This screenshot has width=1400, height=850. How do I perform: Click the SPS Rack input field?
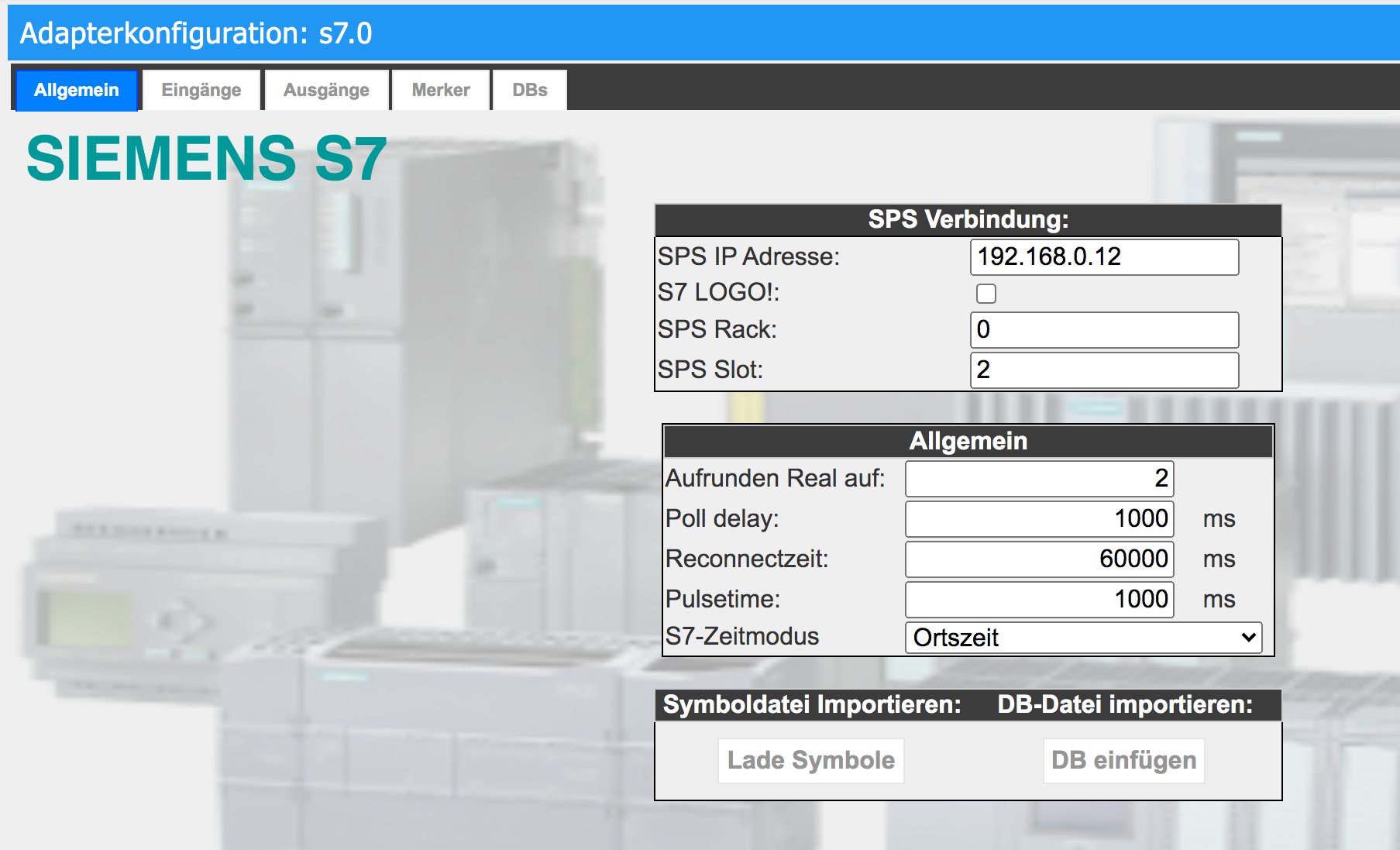pos(1104,330)
